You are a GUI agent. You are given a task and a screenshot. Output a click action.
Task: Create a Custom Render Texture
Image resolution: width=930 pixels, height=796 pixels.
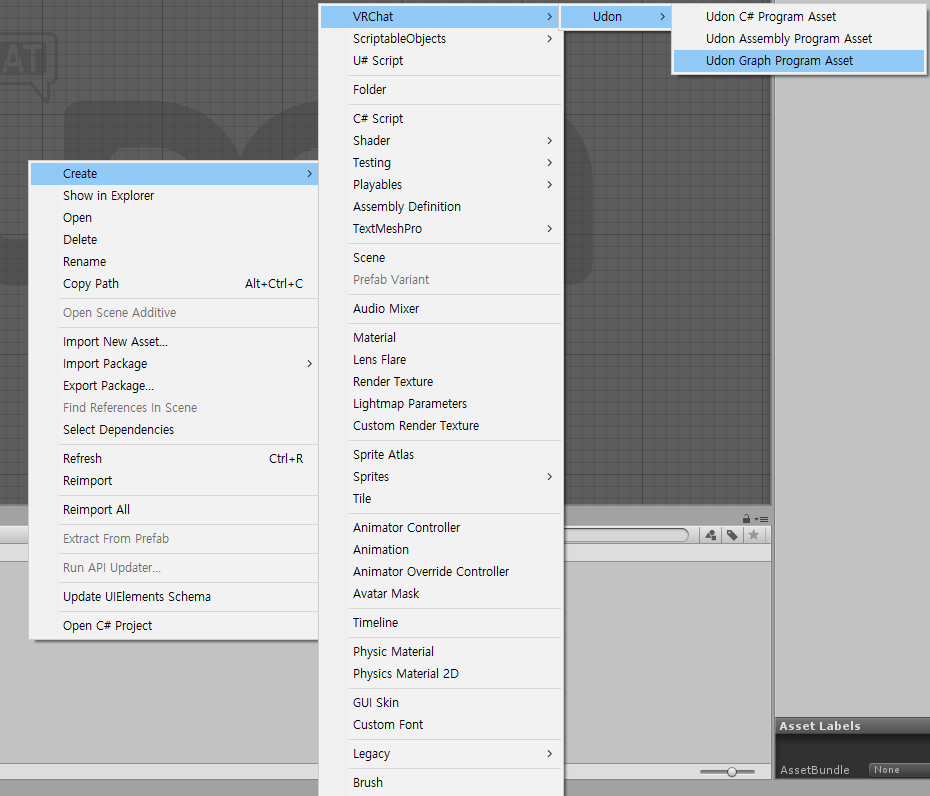tap(439, 425)
